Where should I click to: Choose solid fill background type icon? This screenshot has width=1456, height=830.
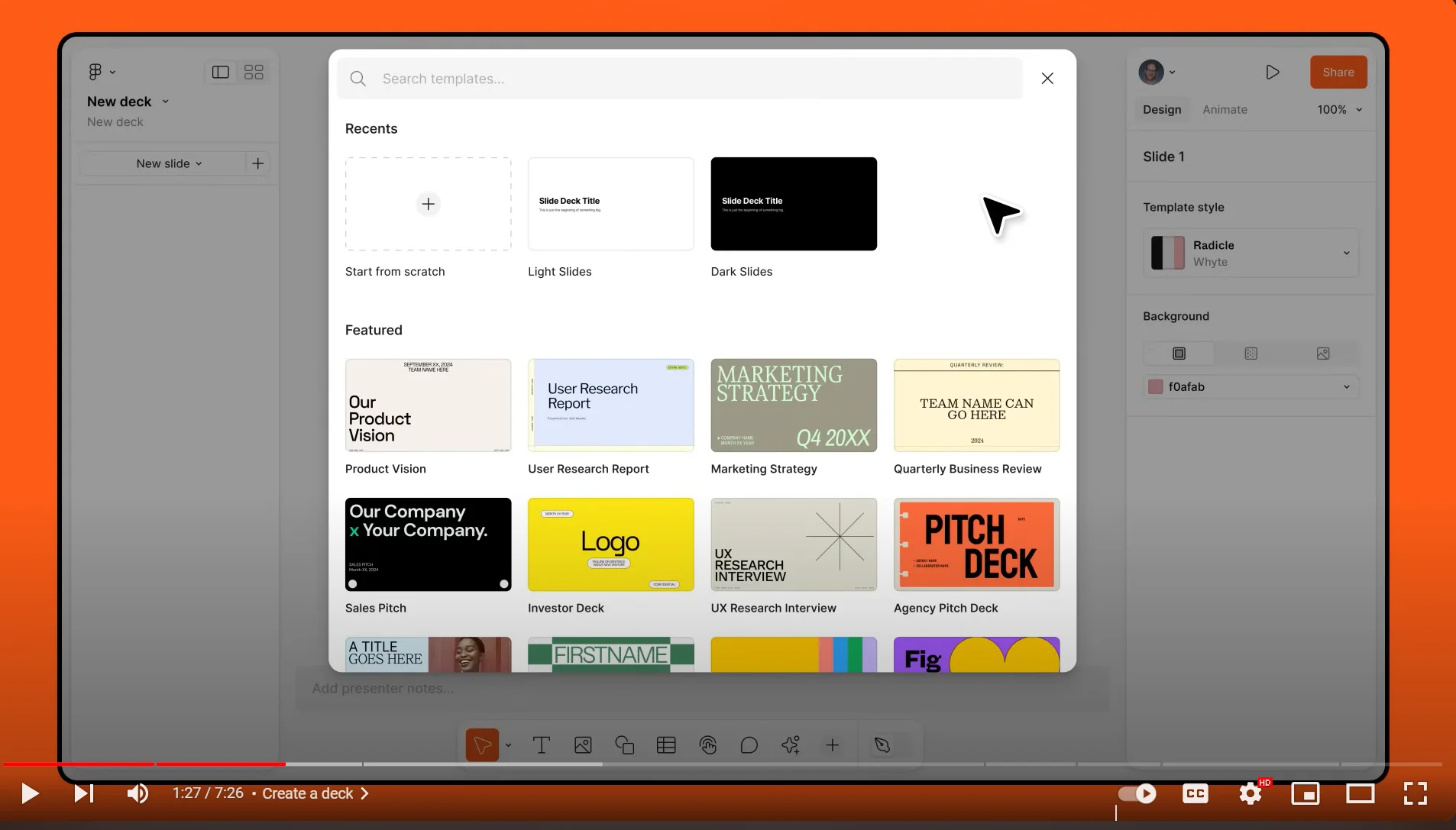(x=1179, y=354)
